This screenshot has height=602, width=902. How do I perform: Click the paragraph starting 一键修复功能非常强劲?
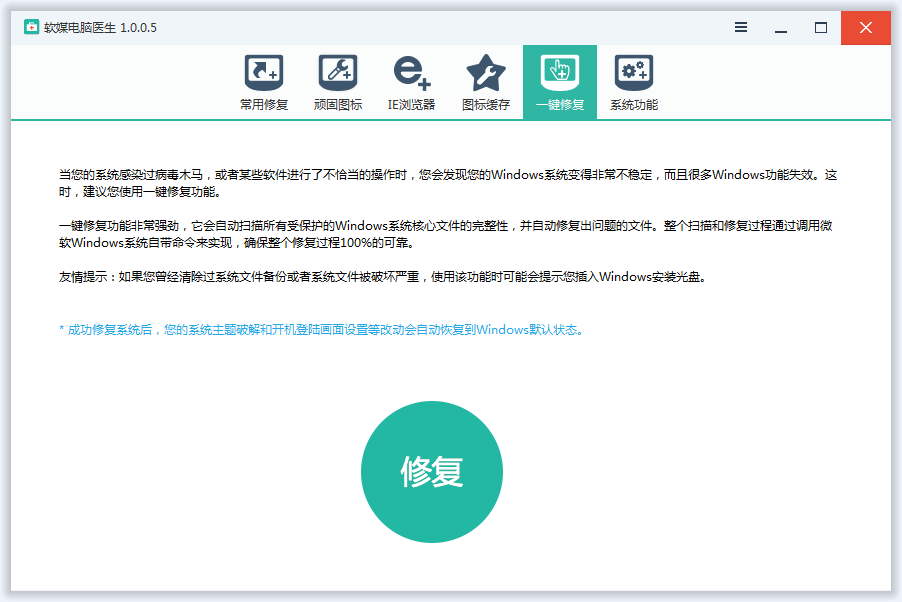[x=446, y=234]
